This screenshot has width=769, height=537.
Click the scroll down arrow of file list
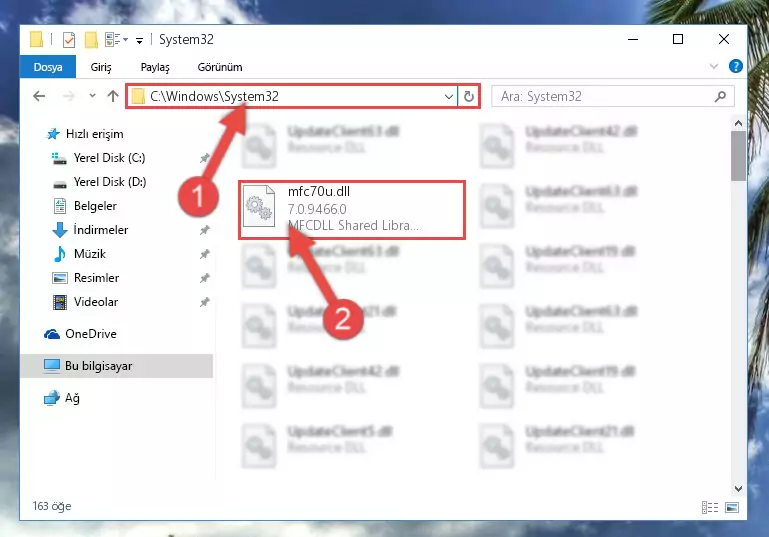[x=738, y=488]
